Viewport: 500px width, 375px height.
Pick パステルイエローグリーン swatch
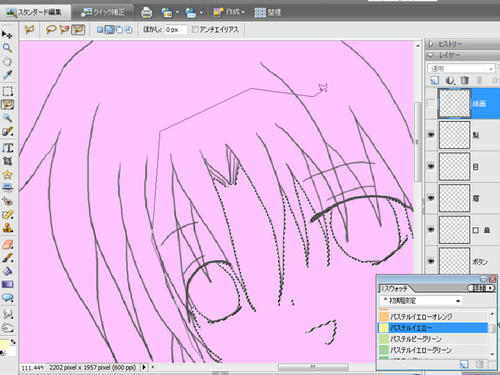point(433,350)
